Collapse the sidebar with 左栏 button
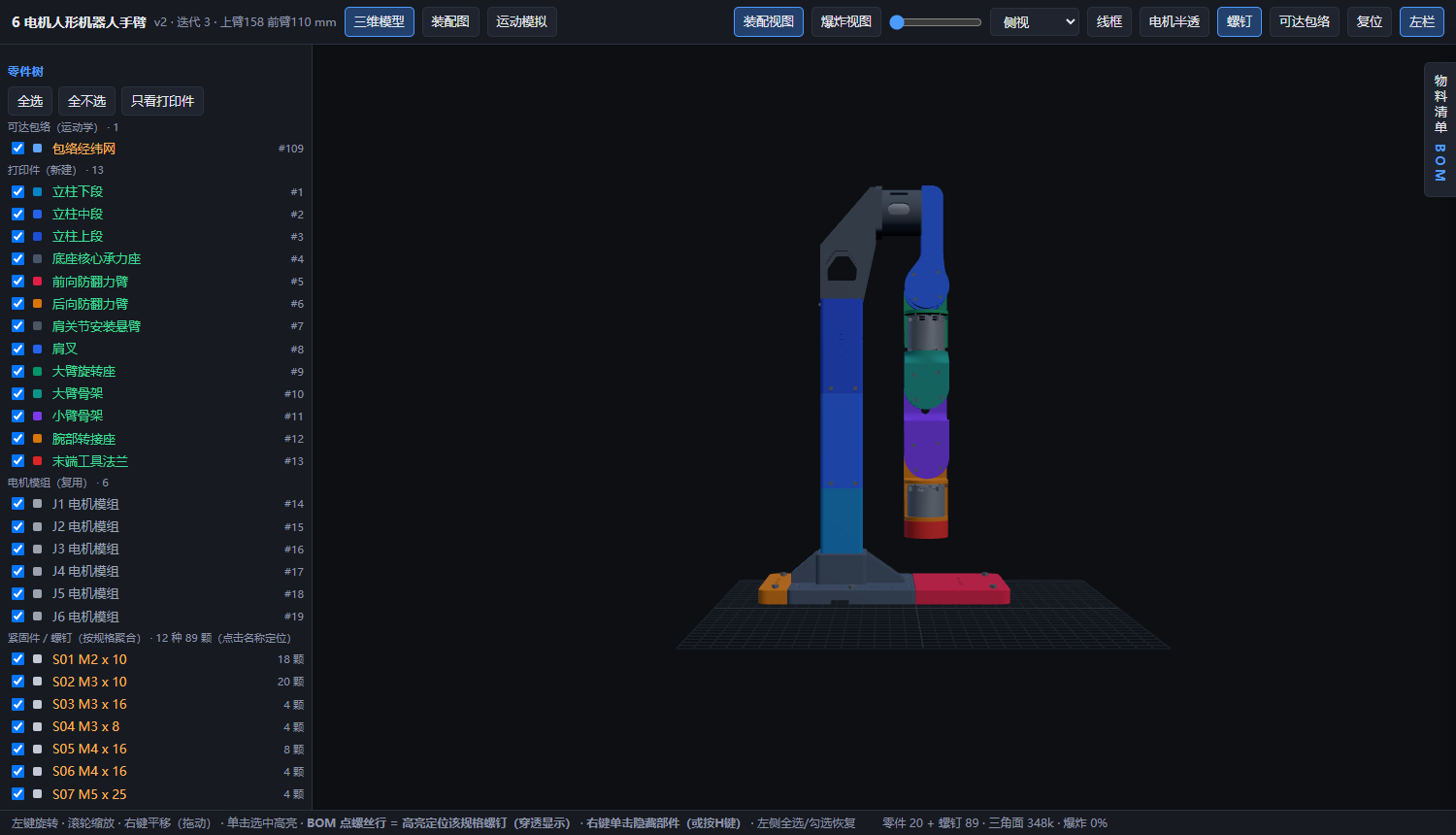Screen dimensions: 1456x835 click(1422, 21)
